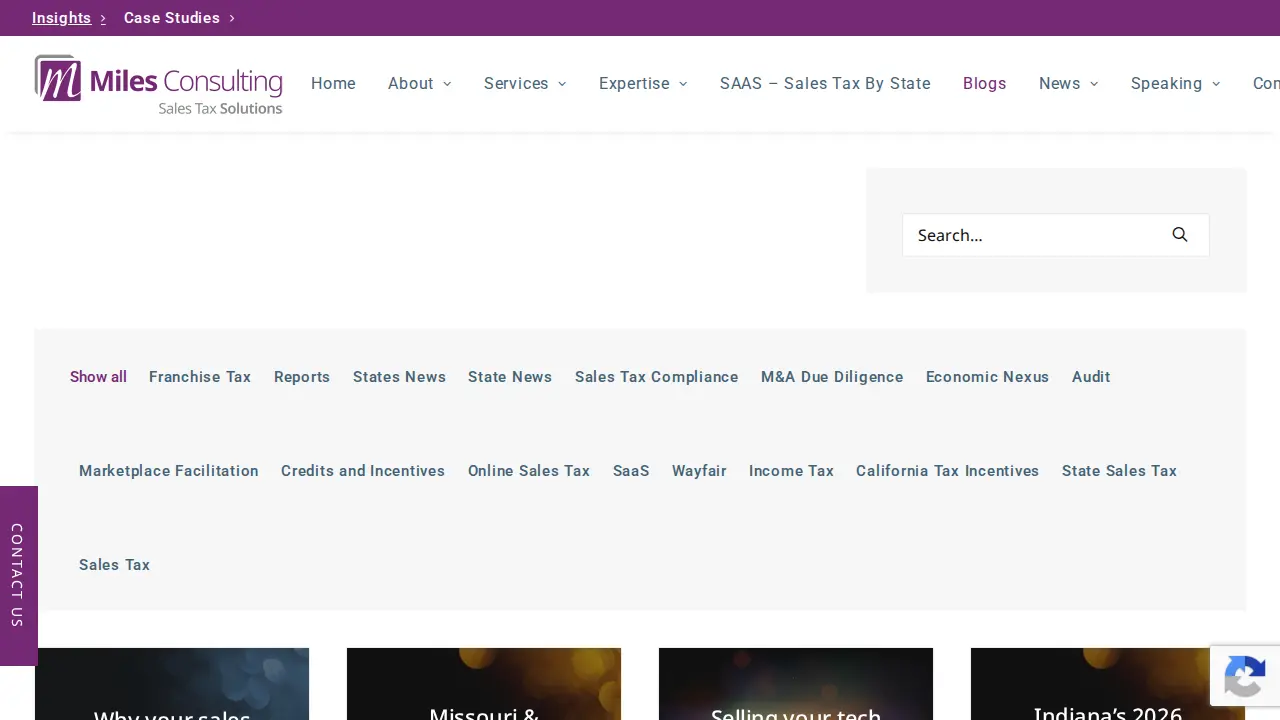
Task: Filter posts by Income Tax
Action: point(791,471)
